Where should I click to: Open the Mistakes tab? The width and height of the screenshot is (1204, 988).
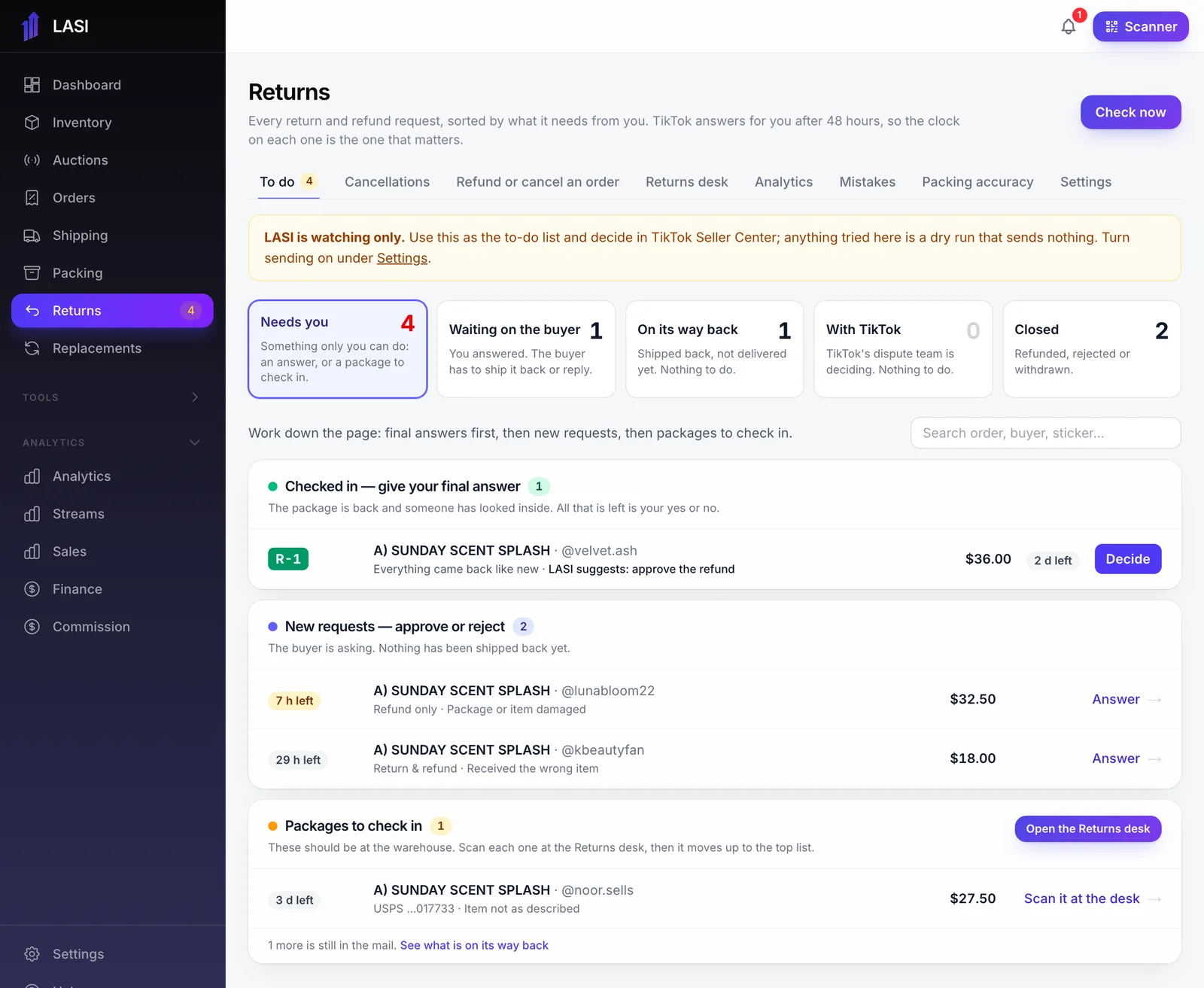click(x=867, y=182)
